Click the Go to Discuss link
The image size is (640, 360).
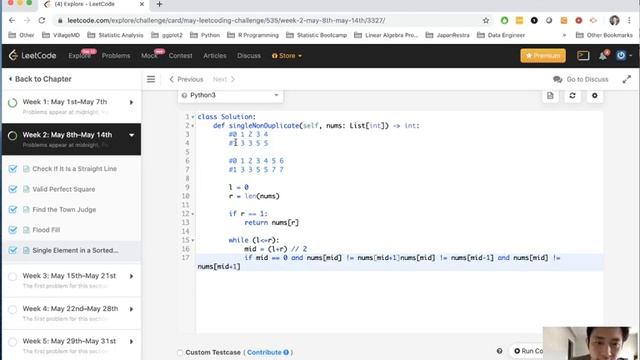click(587, 80)
